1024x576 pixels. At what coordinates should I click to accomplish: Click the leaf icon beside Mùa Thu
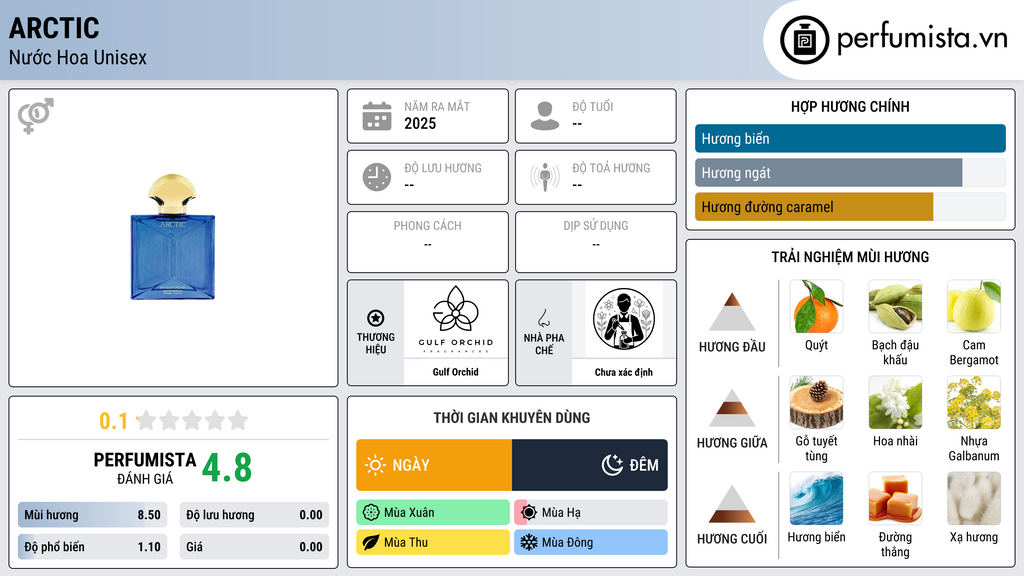(x=371, y=542)
